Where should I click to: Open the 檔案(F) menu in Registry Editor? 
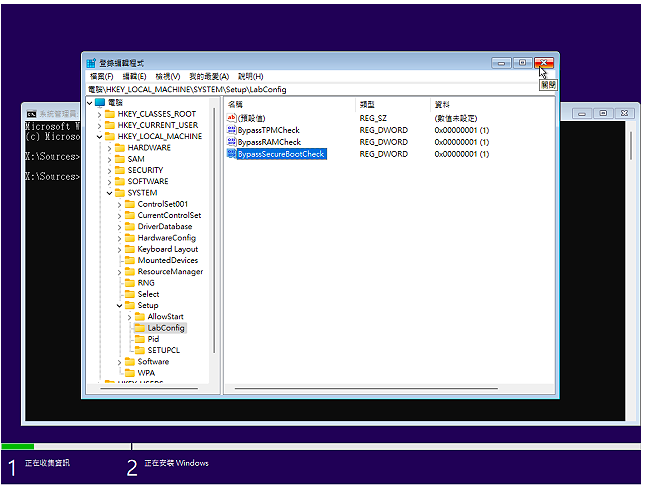click(102, 77)
